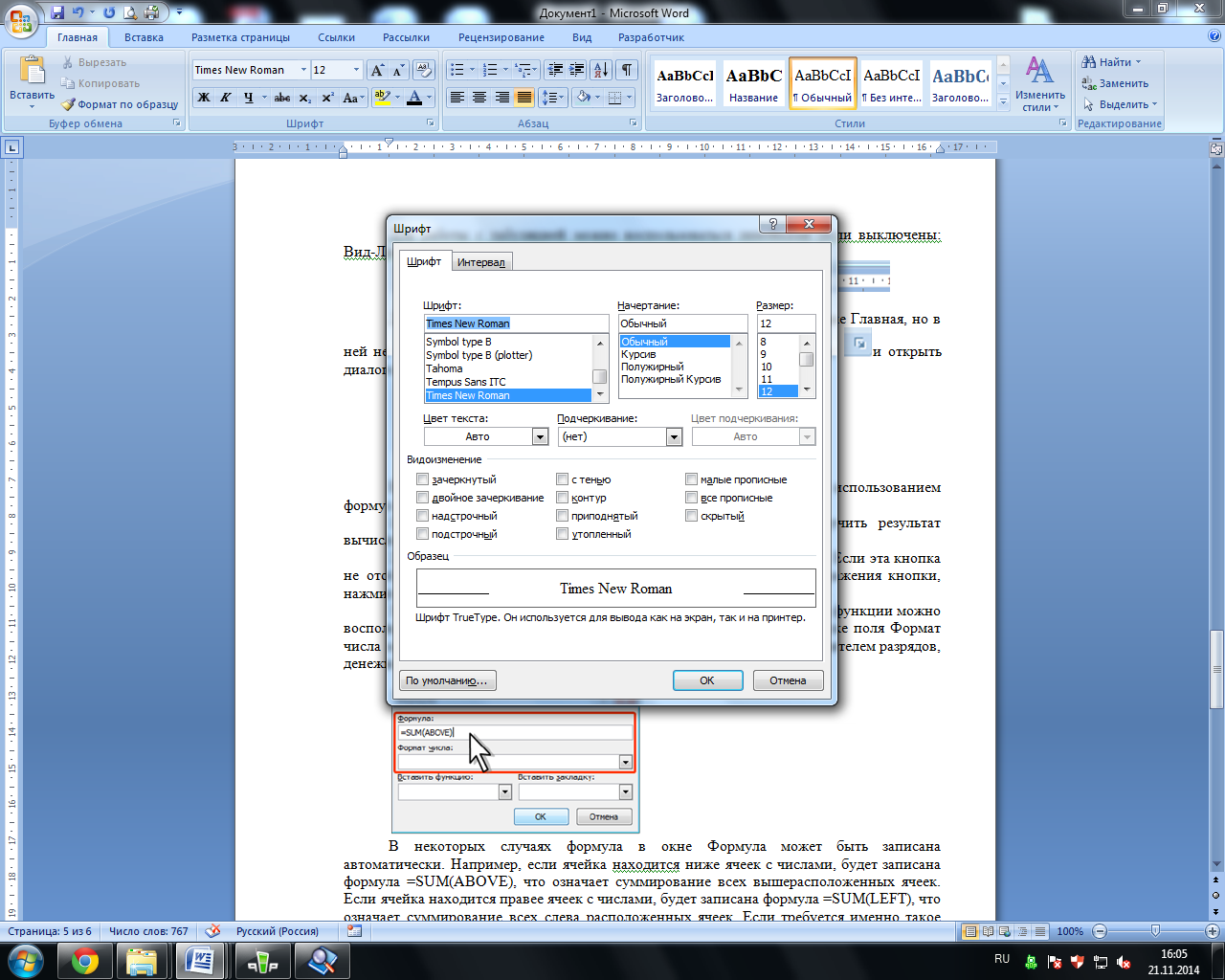Switch to the Интервал tab
The image size is (1225, 980).
coord(480,262)
